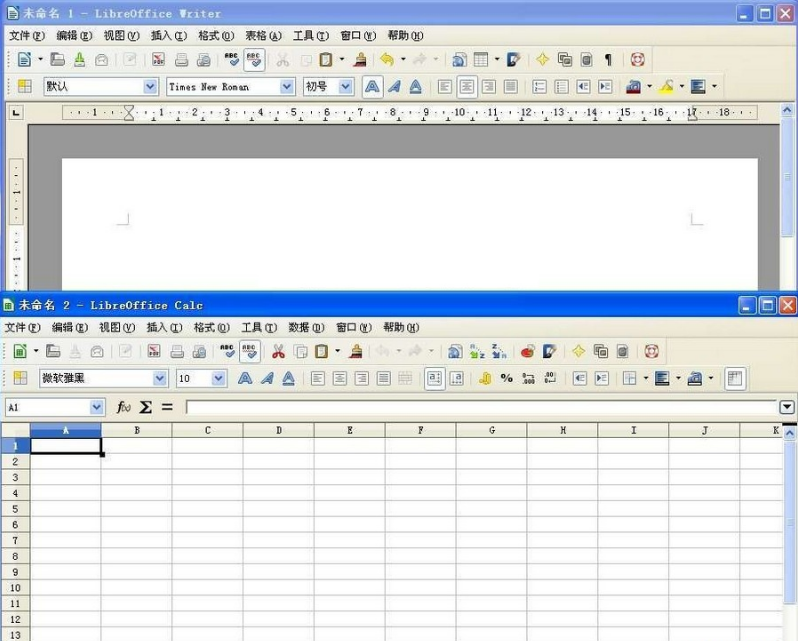Click Export as PDF icon in Writer

[x=158, y=60]
